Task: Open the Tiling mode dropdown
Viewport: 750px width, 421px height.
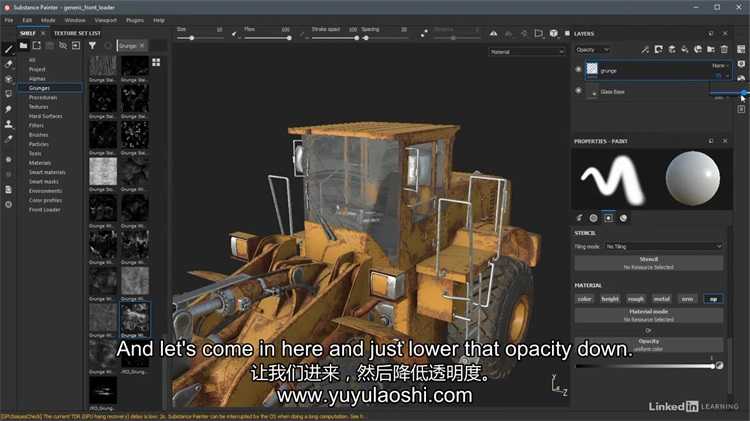Action: [663, 246]
